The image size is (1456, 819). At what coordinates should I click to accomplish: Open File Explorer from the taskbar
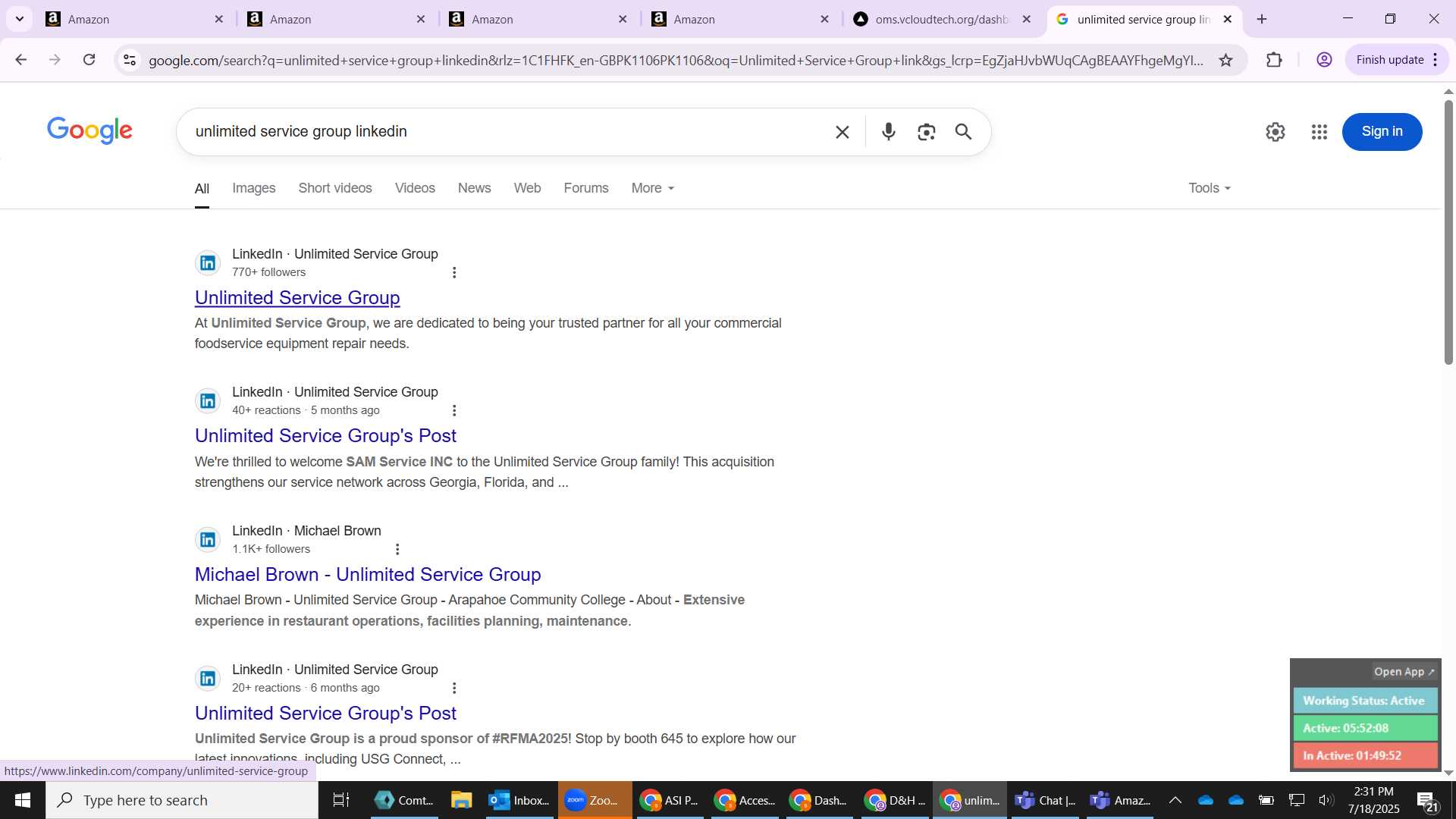pos(461,800)
